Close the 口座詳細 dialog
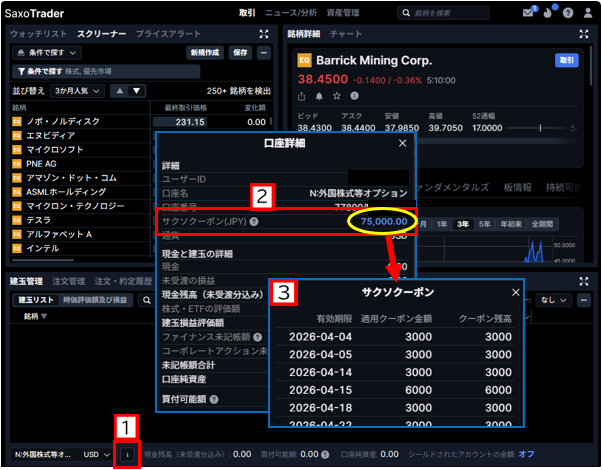This screenshot has height=470, width=603. point(403,143)
